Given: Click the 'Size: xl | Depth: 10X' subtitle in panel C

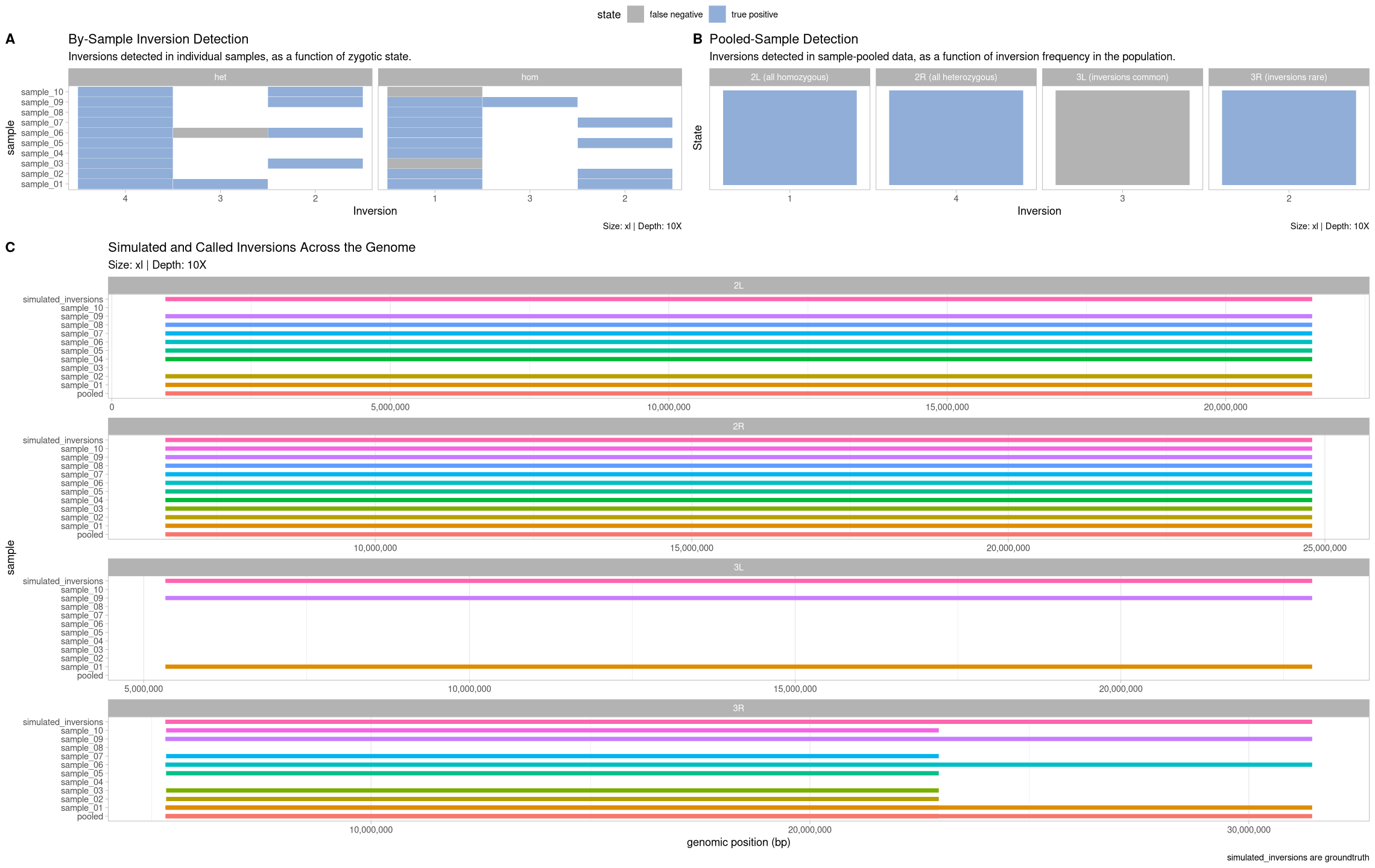Looking at the screenshot, I should [x=157, y=265].
